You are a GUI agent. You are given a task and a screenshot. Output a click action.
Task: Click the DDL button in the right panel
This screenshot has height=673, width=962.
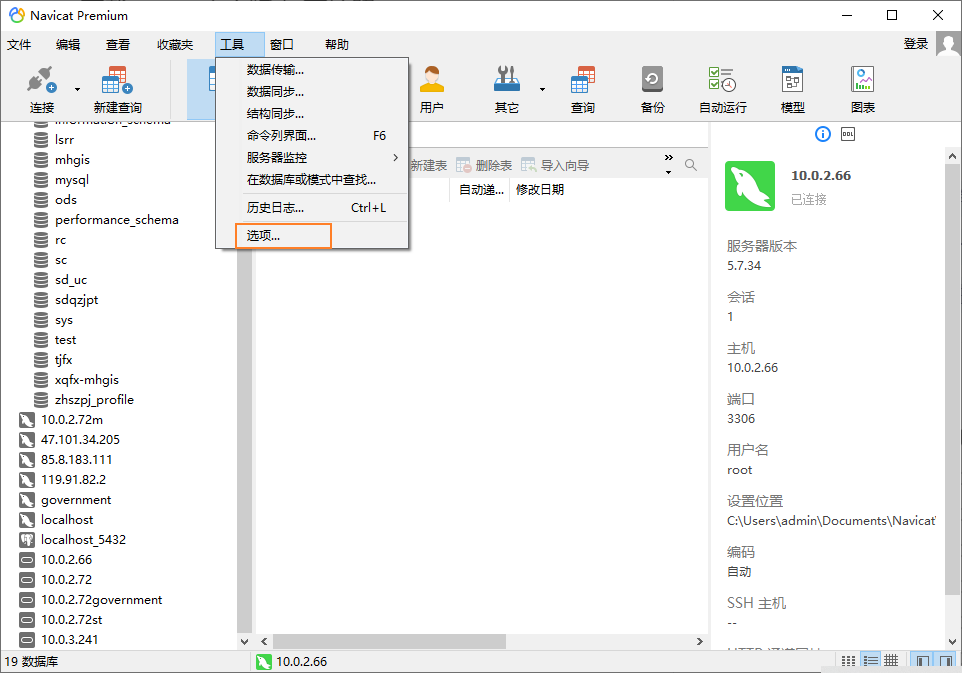tap(847, 133)
